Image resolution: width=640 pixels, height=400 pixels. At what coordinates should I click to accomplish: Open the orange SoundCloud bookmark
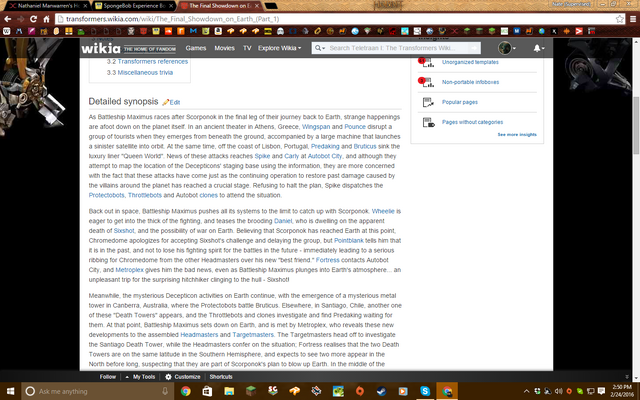[168, 31]
